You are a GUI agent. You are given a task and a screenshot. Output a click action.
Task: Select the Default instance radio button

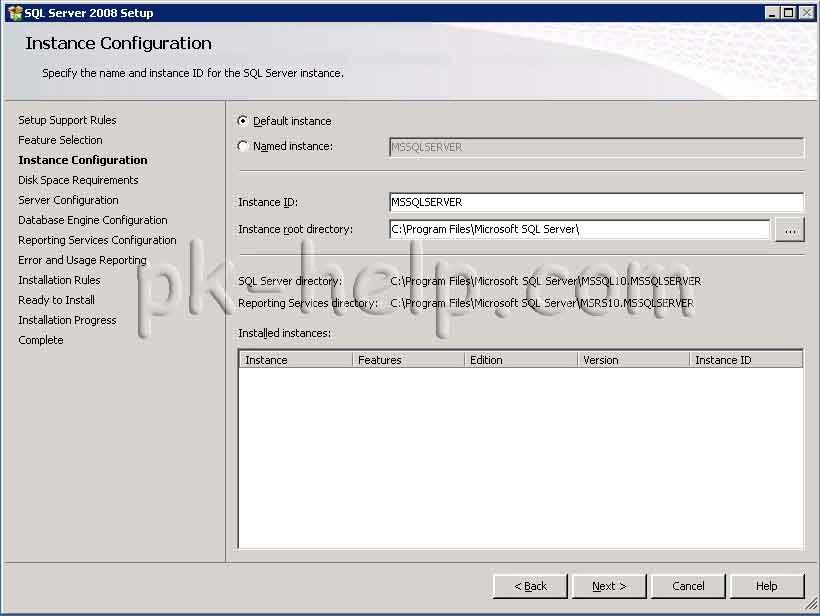coord(243,121)
